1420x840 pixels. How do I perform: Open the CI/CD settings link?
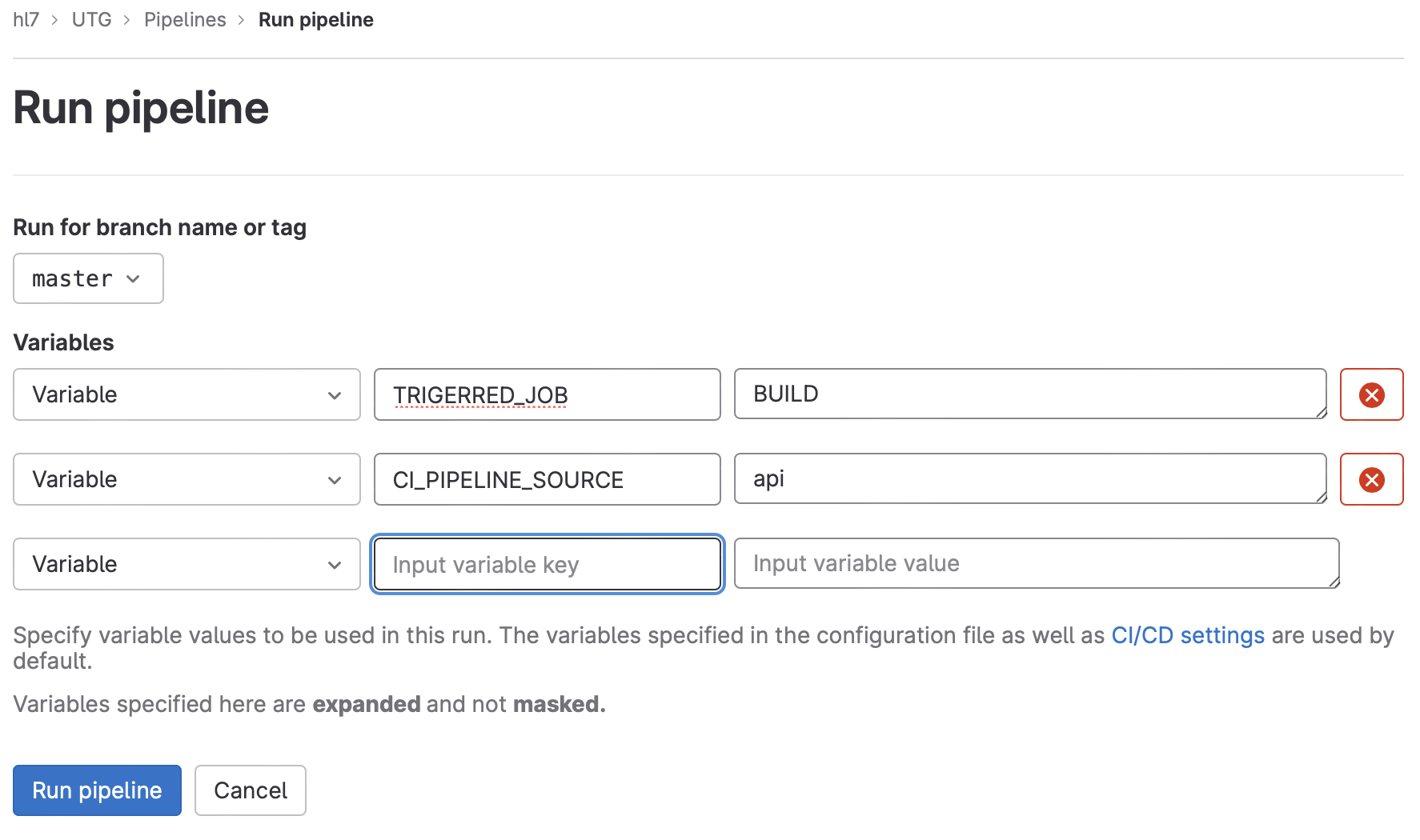(1187, 635)
